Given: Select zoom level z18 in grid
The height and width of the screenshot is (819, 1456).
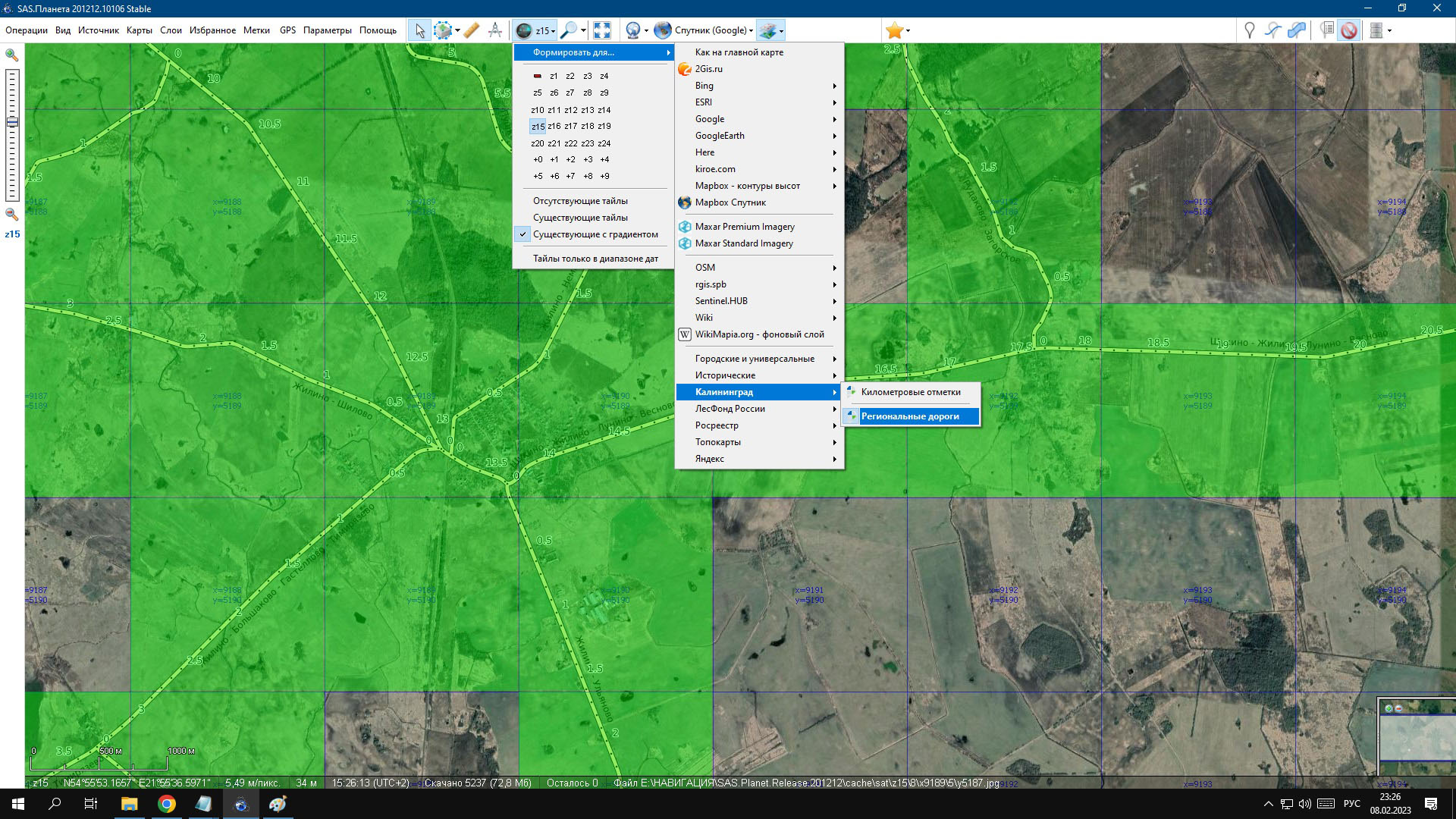Looking at the screenshot, I should (587, 127).
